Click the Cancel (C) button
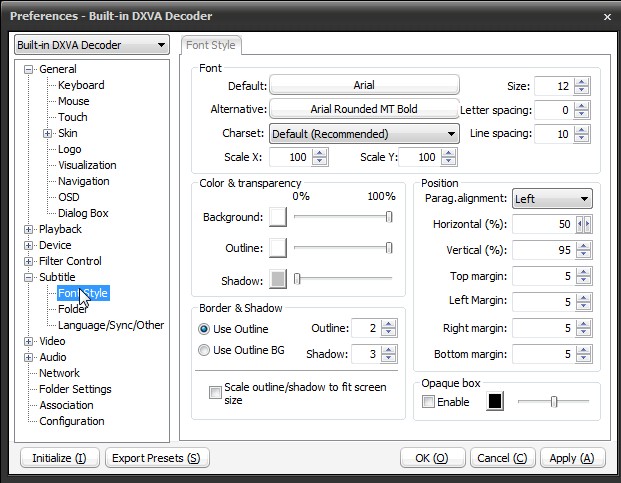The width and height of the screenshot is (621, 483). [x=502, y=458]
